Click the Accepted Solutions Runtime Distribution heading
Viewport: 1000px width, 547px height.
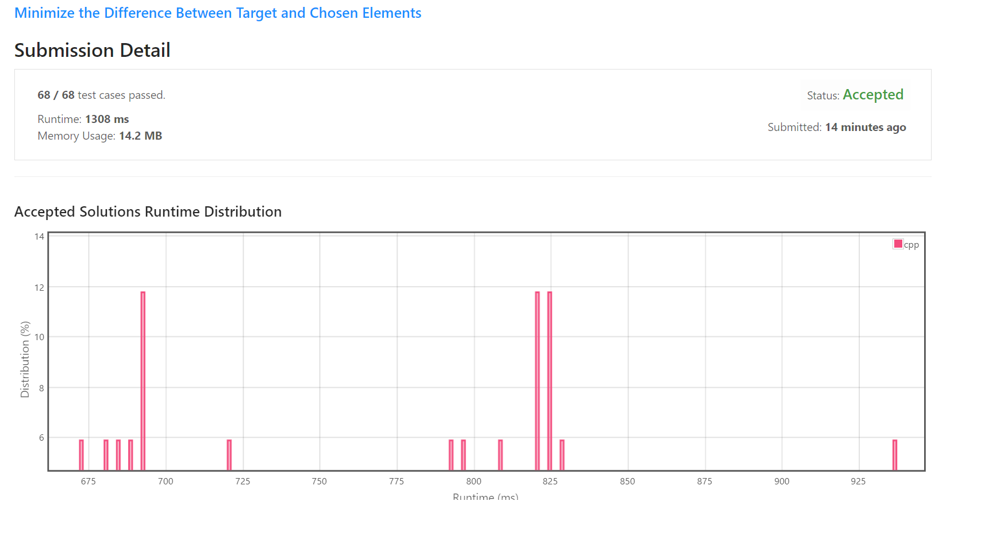(148, 212)
